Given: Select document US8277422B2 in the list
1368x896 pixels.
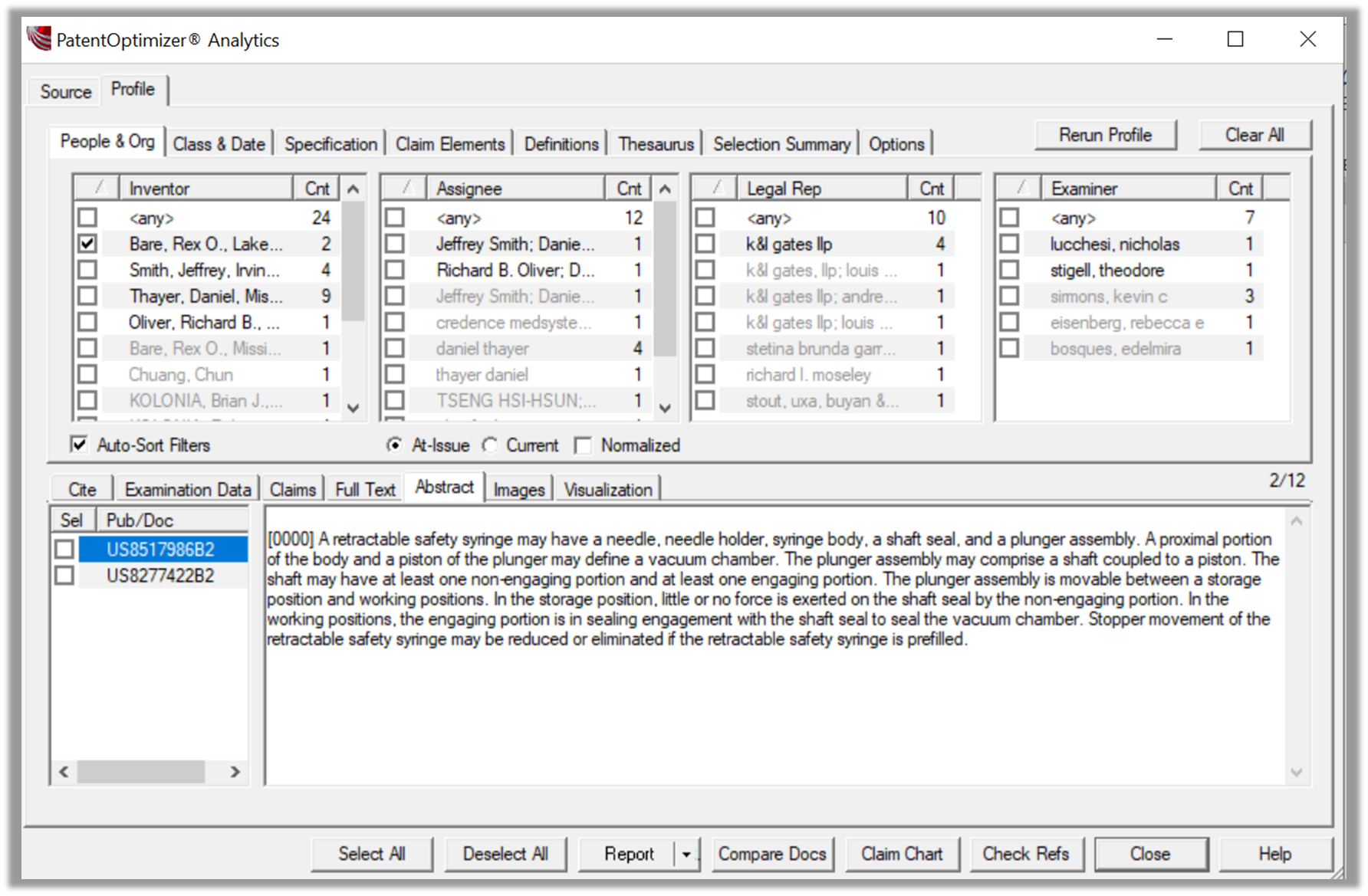Looking at the screenshot, I should coord(161,576).
